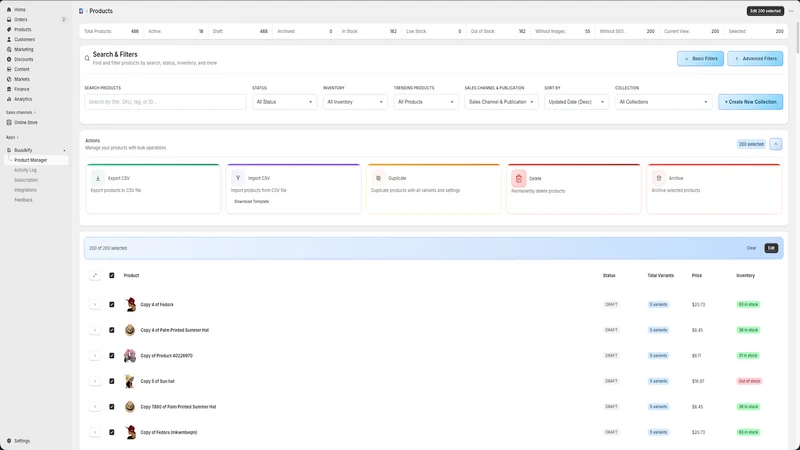
Task: Click Copy 5 of Sun hat thumbnail
Action: tap(130, 381)
